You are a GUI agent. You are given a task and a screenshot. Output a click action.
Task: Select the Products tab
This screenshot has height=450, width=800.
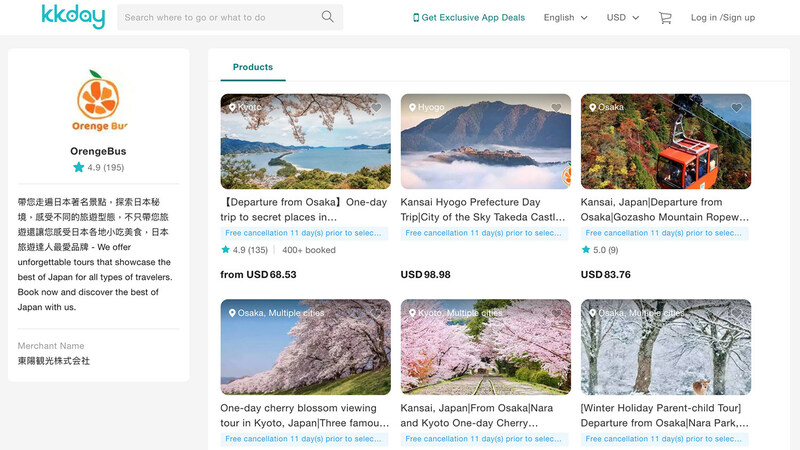pyautogui.click(x=253, y=67)
